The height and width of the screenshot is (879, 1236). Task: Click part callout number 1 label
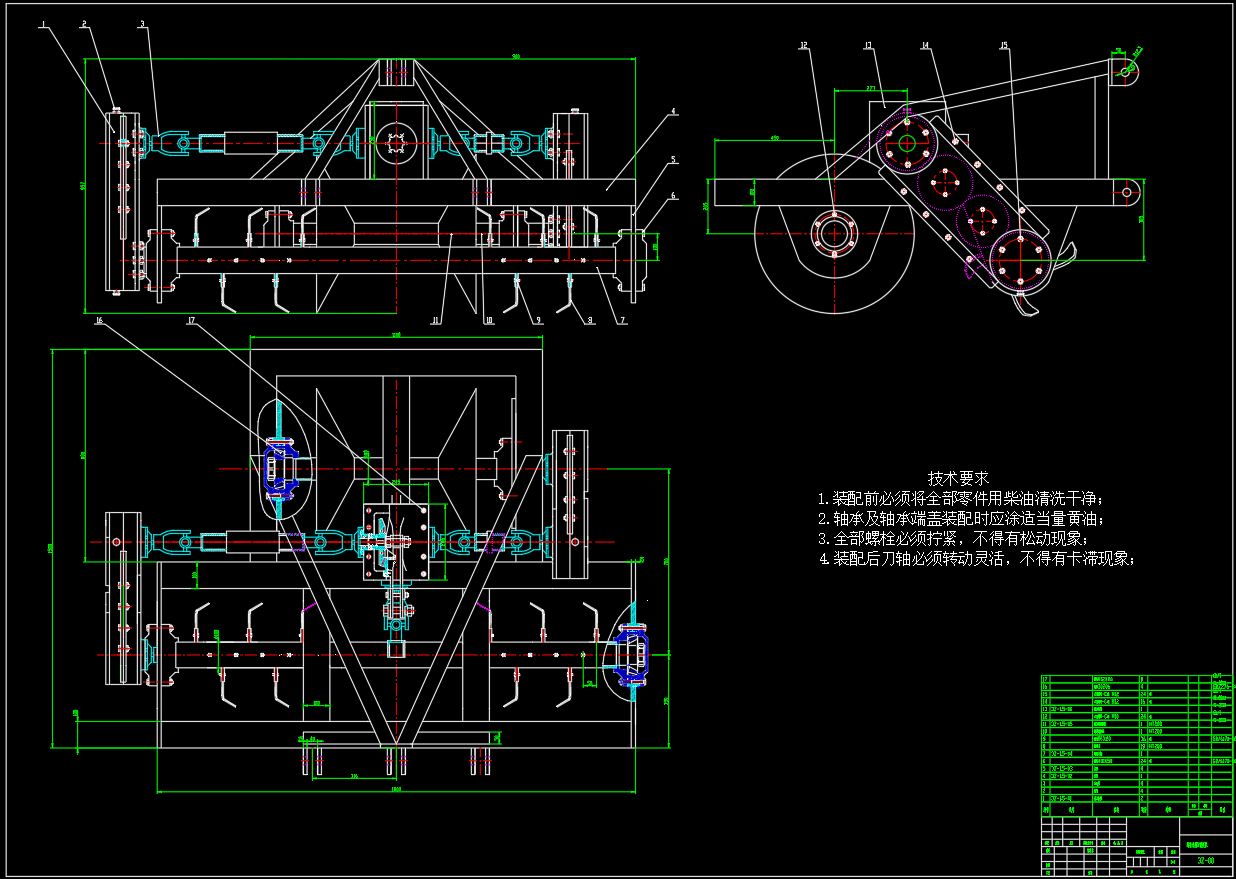(x=44, y=24)
